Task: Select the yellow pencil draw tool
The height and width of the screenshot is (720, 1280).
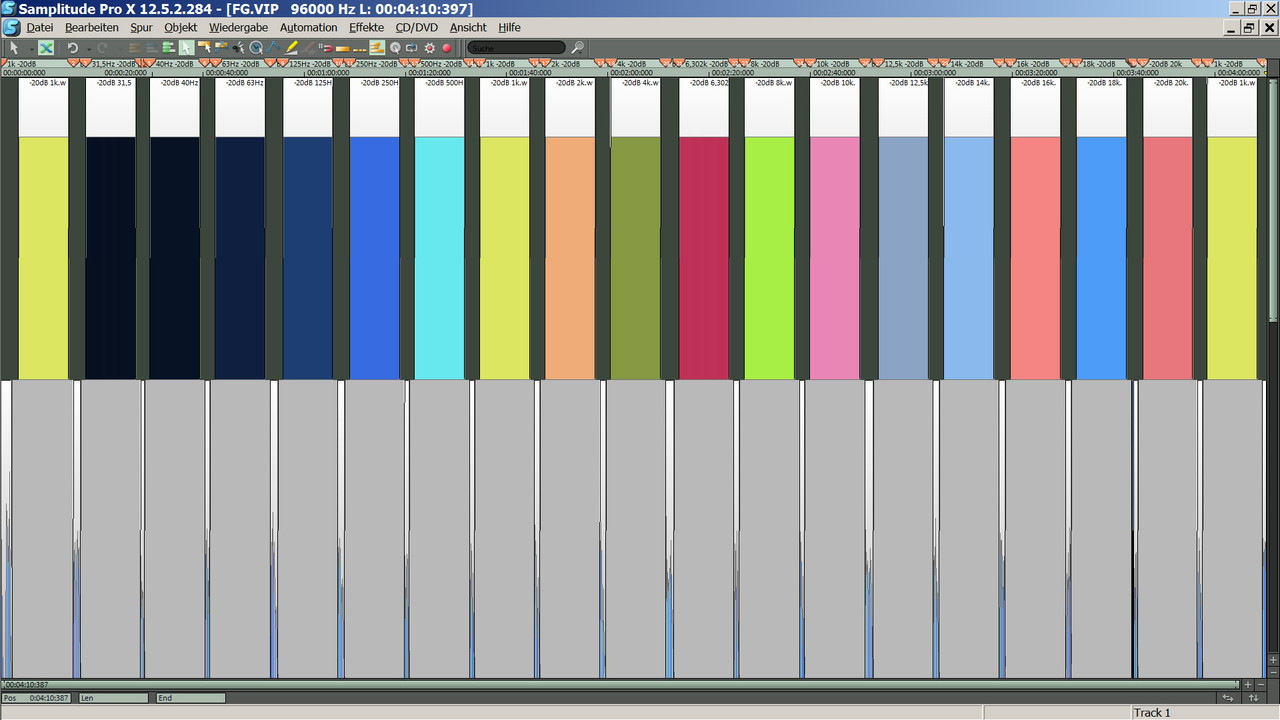Action: pos(291,47)
